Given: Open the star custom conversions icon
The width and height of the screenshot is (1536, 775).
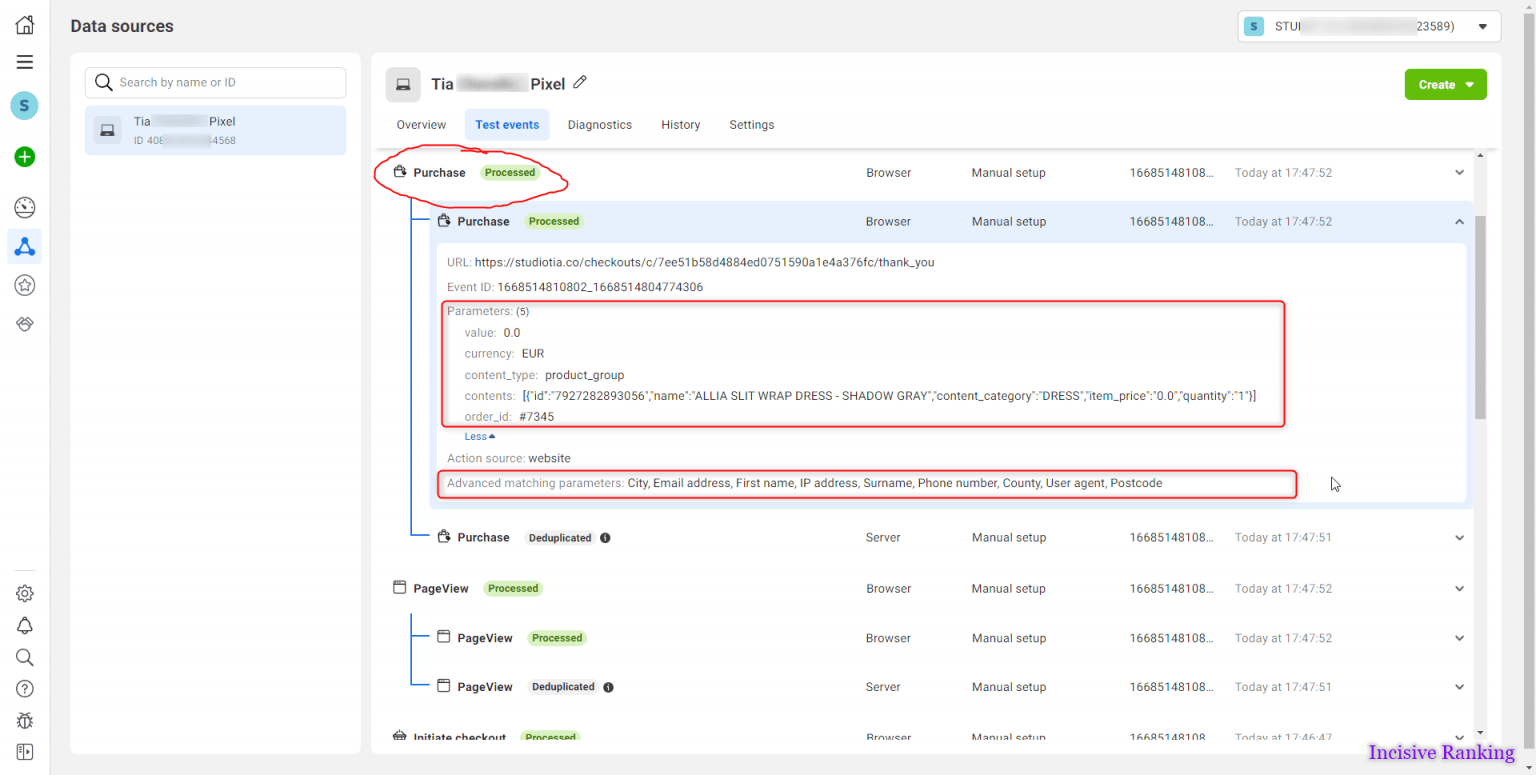Looking at the screenshot, I should point(25,285).
